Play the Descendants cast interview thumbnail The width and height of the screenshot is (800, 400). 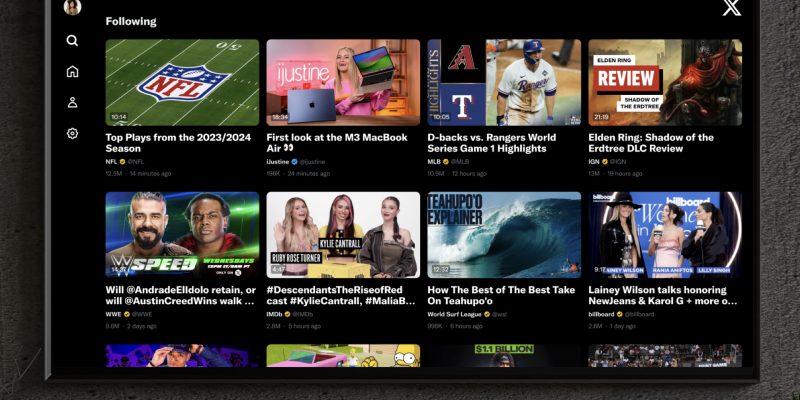pyautogui.click(x=343, y=235)
